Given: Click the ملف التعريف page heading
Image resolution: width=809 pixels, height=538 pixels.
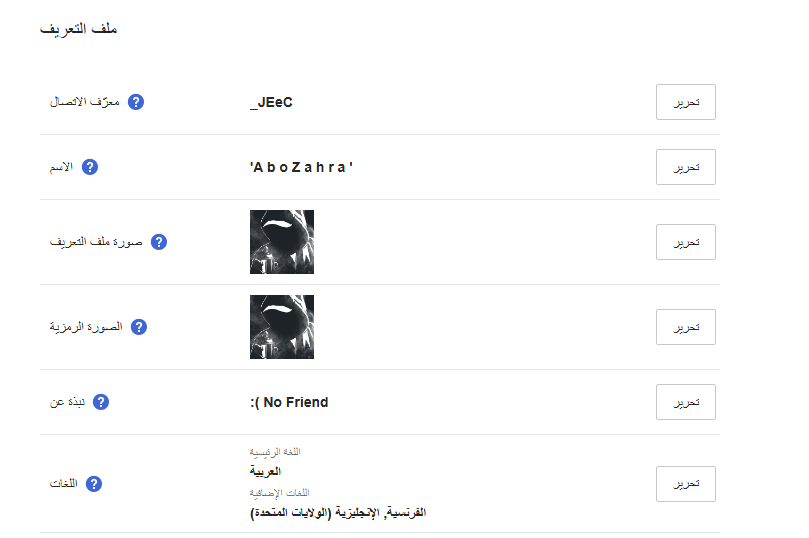Looking at the screenshot, I should point(79,29).
